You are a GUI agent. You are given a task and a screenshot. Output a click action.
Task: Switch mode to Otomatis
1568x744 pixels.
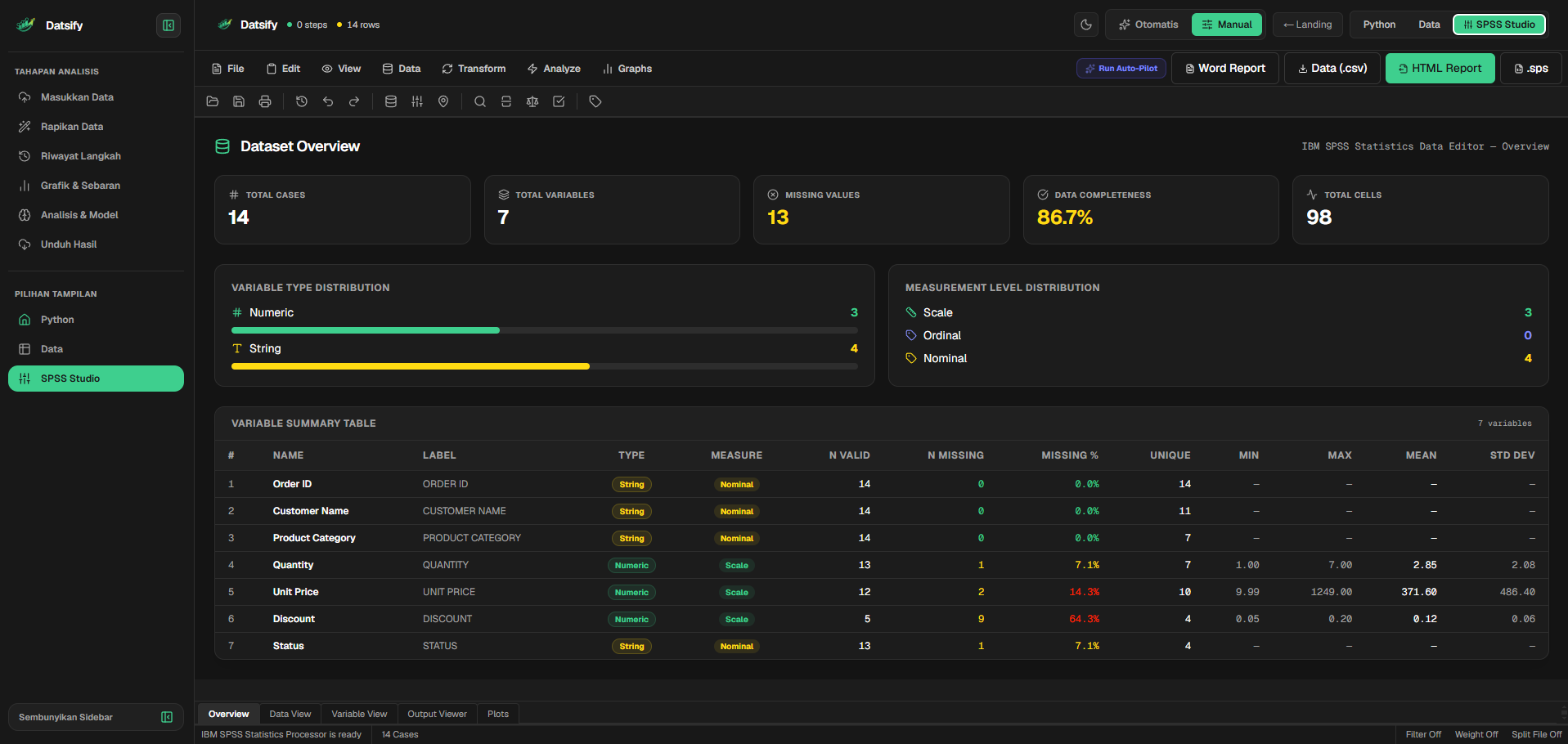(1149, 25)
